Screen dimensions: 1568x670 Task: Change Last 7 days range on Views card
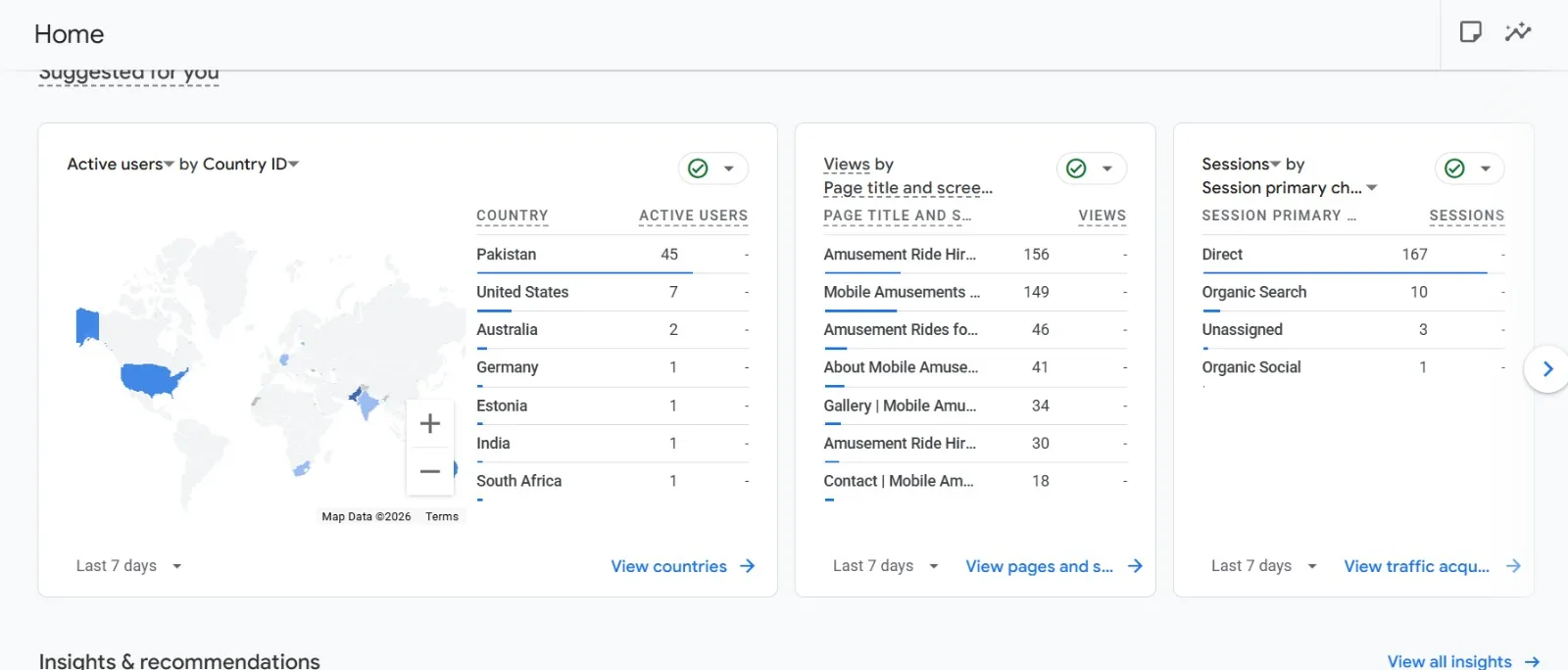pos(885,566)
